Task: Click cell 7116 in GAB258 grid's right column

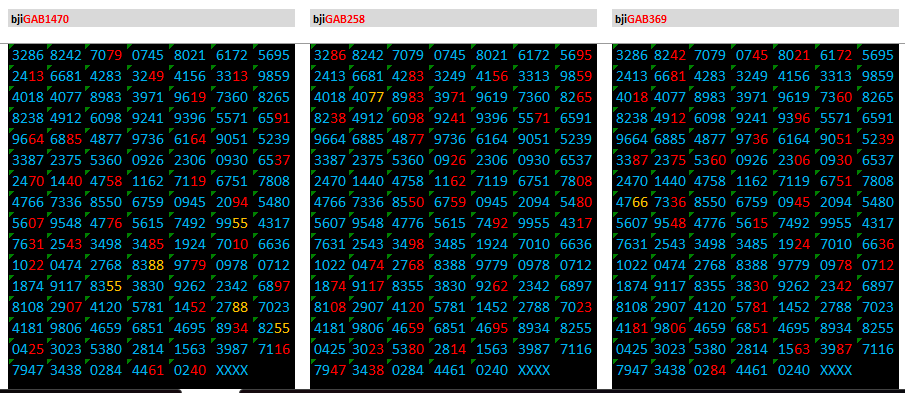Action: click(576, 349)
